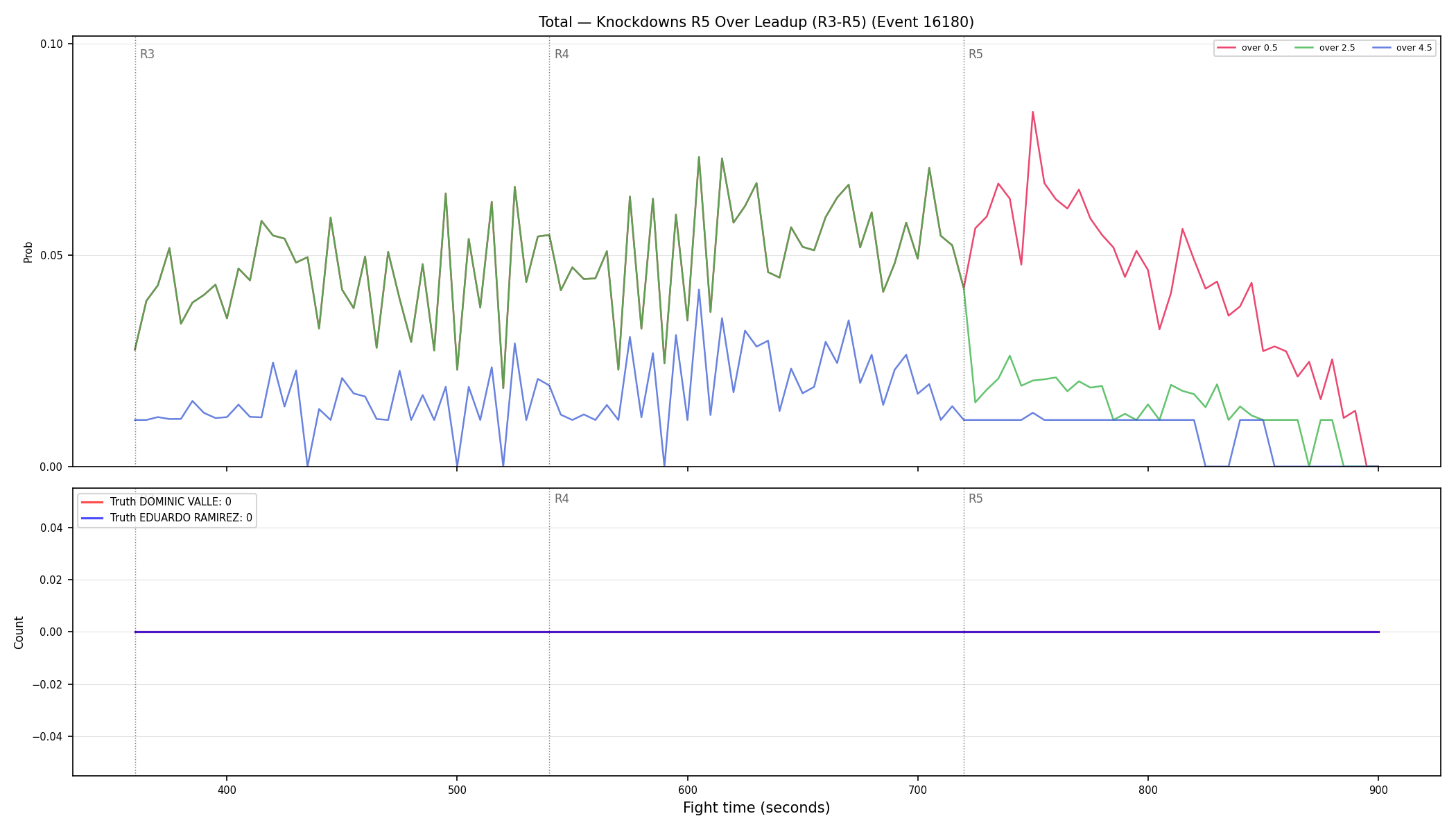Click the 900 tick on the time axis

(x=1378, y=790)
